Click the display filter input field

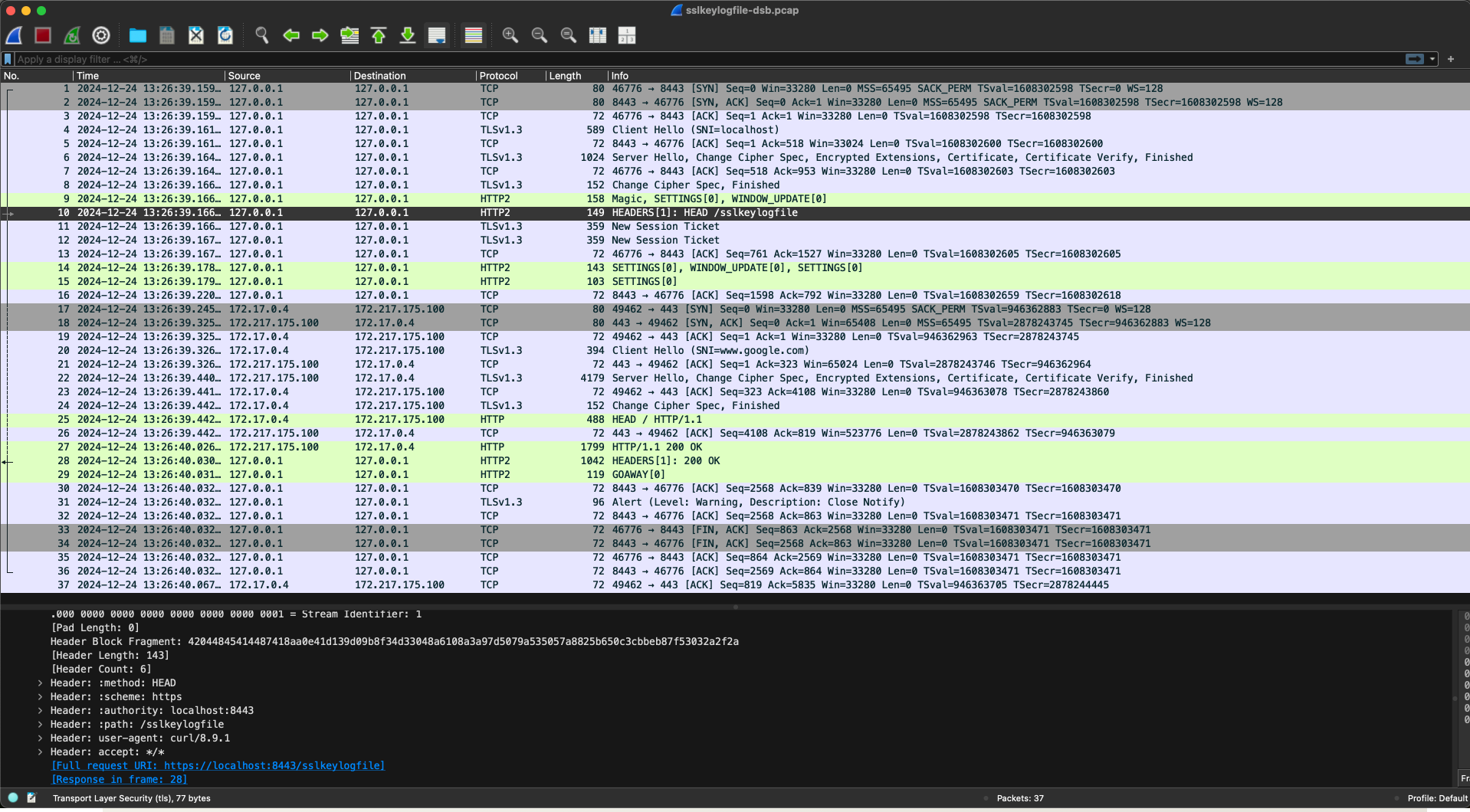[709, 59]
